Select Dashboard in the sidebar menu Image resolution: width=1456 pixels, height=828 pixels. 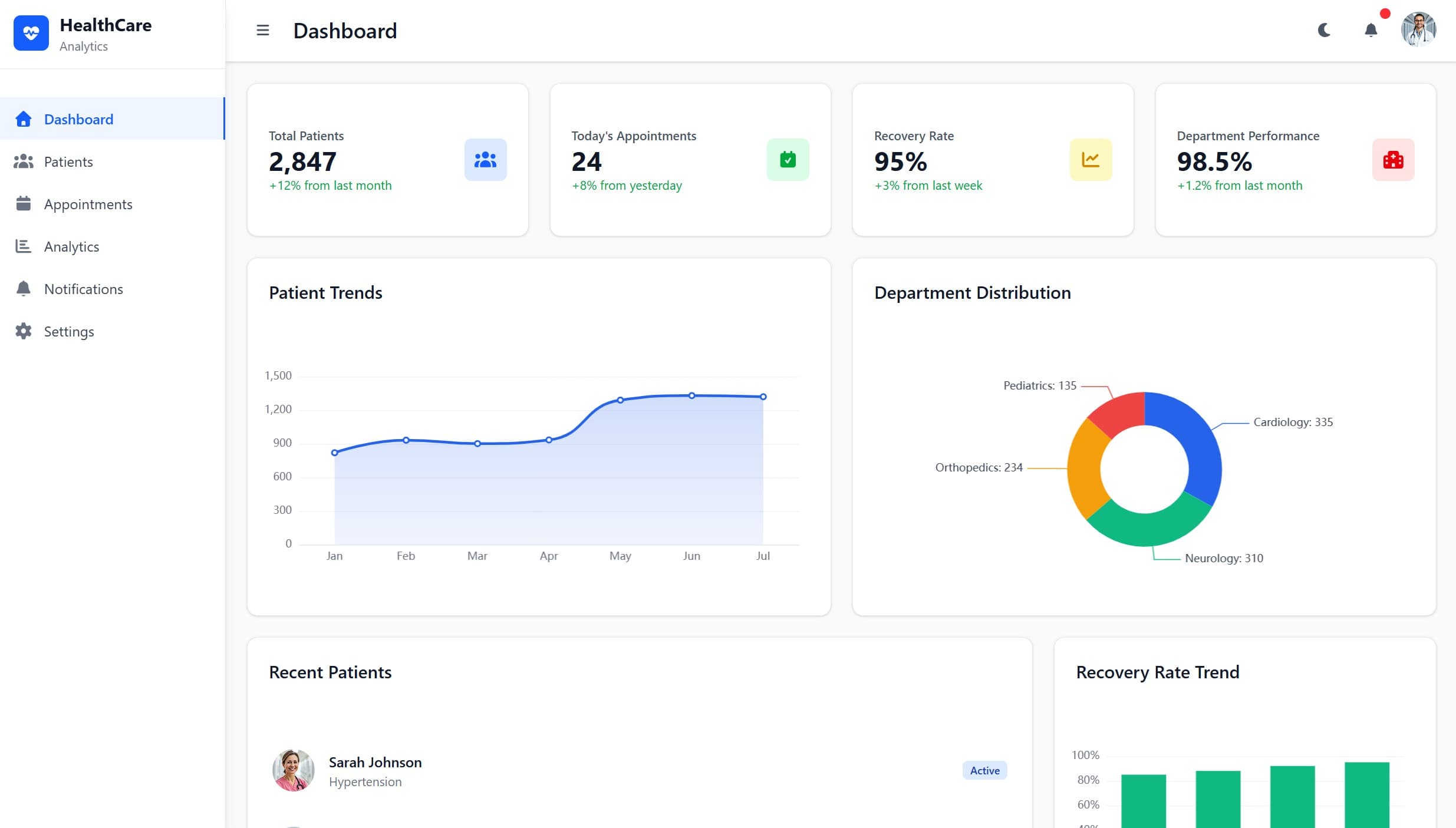(x=78, y=119)
